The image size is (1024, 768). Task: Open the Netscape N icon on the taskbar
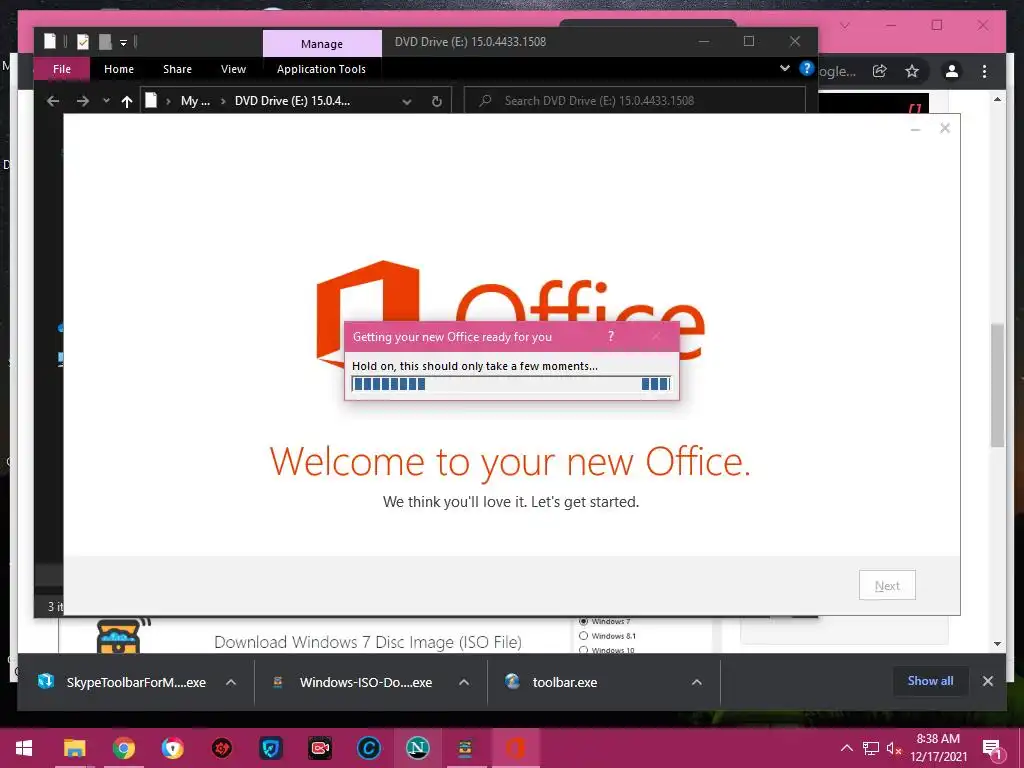417,748
